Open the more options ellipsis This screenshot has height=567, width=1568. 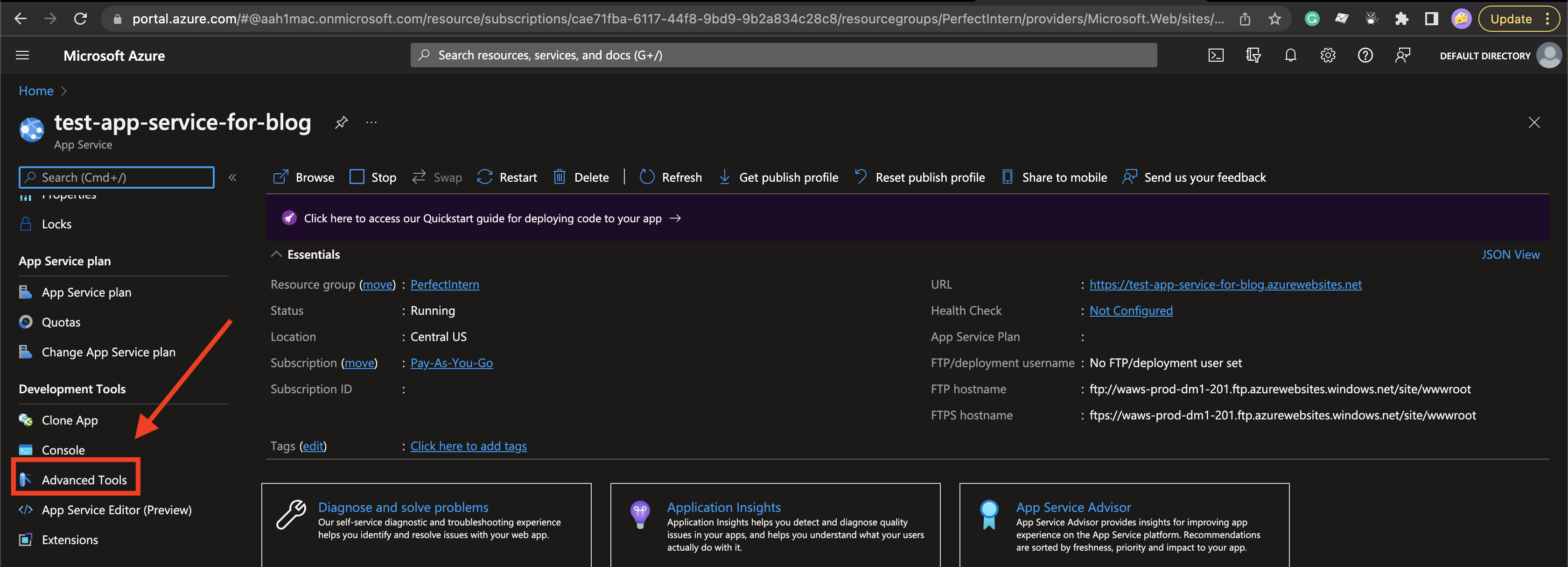pyautogui.click(x=371, y=122)
